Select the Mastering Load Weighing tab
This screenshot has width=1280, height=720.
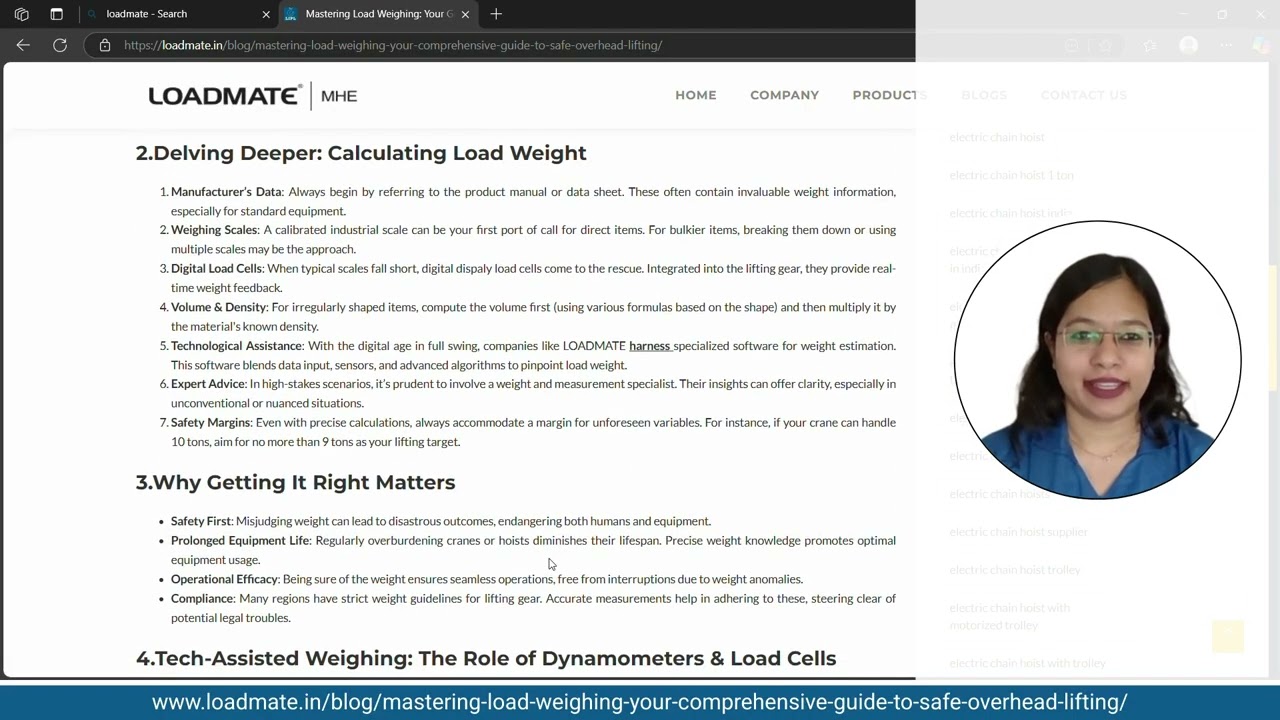coord(377,14)
